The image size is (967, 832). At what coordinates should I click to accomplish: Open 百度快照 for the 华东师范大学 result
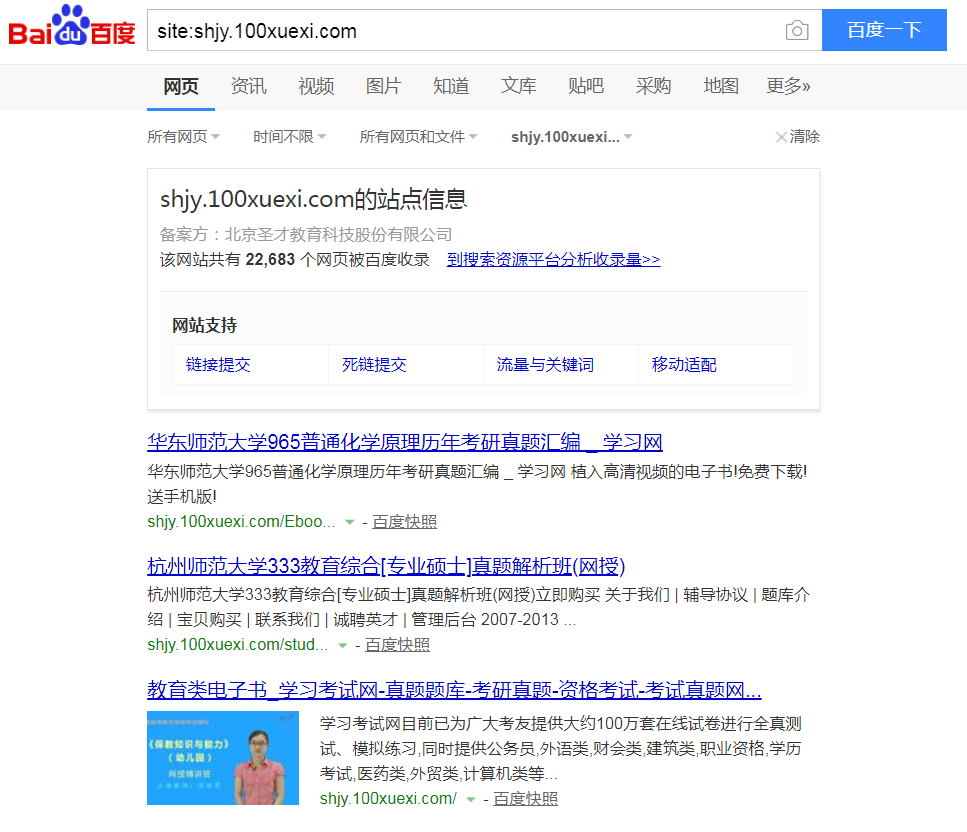pyautogui.click(x=405, y=522)
